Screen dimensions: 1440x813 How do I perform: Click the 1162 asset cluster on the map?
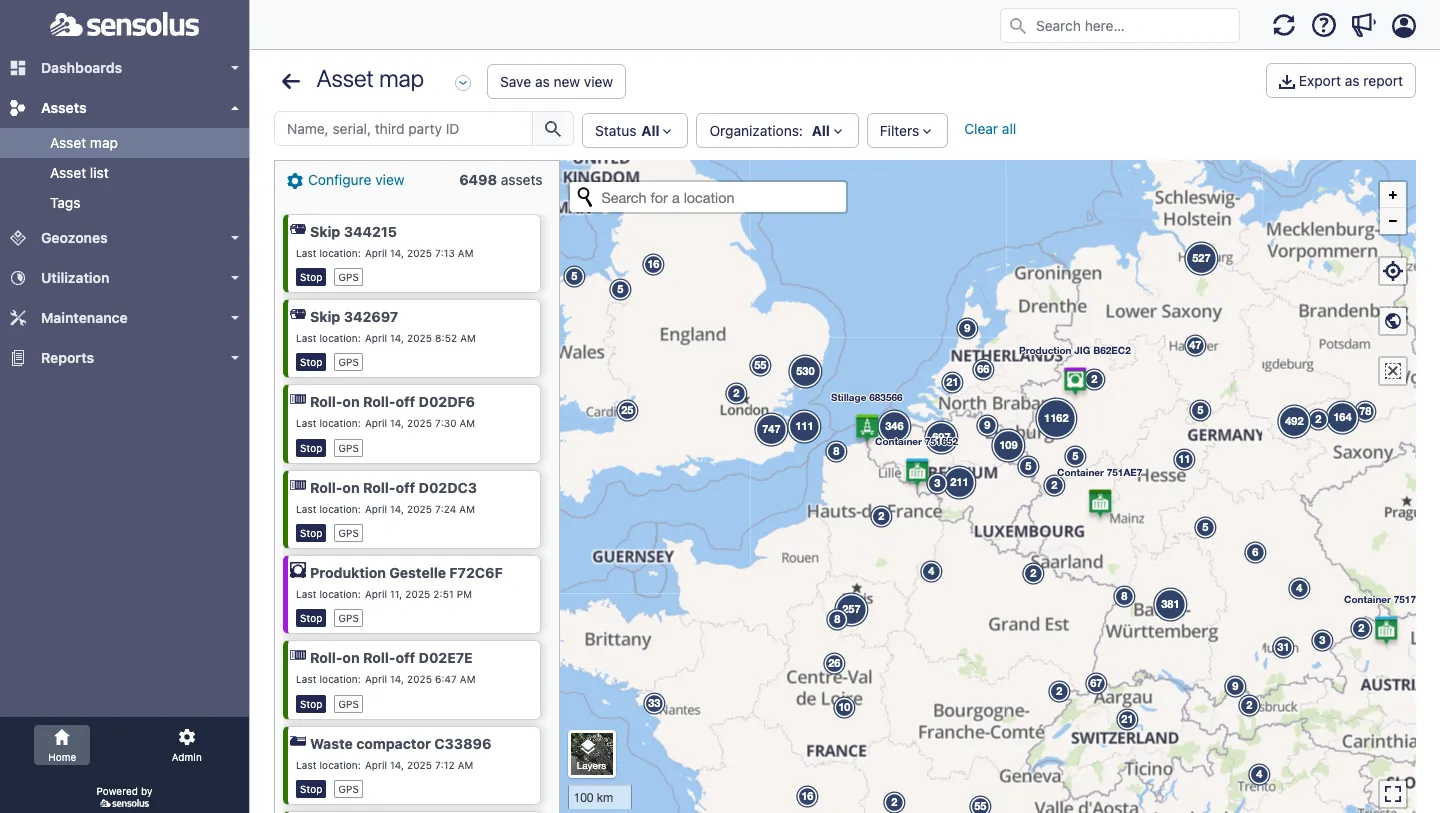coord(1056,418)
